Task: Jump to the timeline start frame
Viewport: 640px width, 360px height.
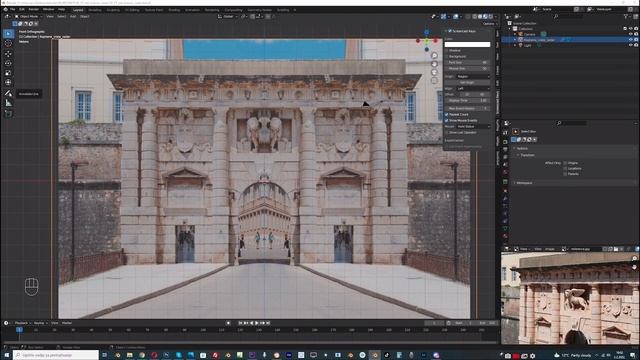Action: tap(240, 323)
